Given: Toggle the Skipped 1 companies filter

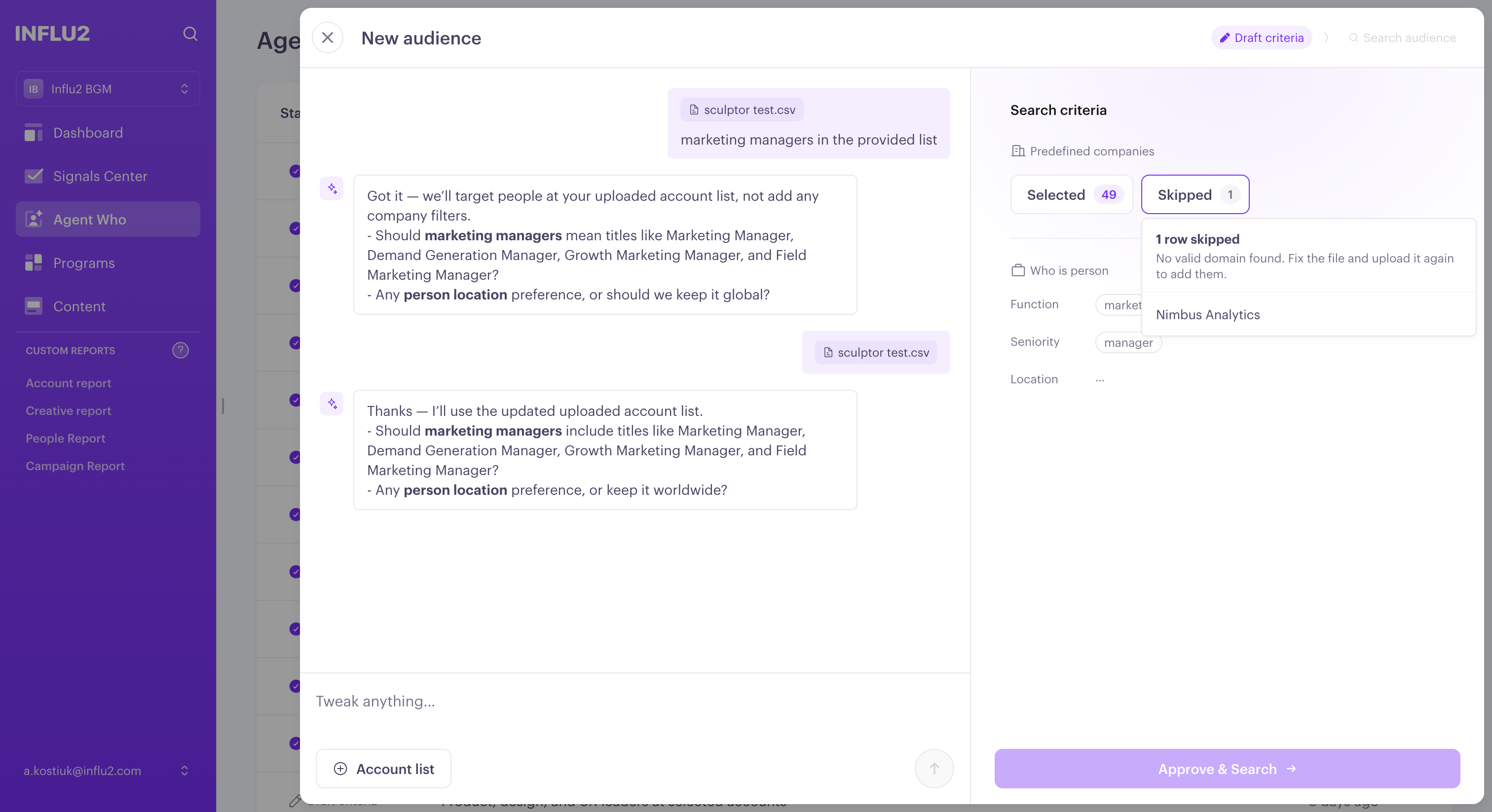Looking at the screenshot, I should [x=1195, y=194].
